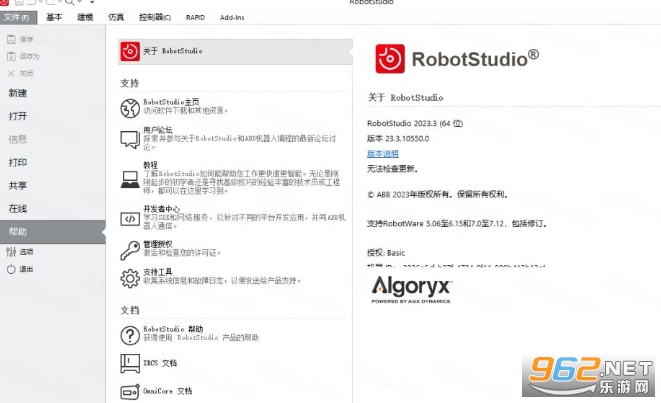661x403 pixels.
Task: Click the question mark RobotStudio 帮助 icon
Action: point(130,336)
